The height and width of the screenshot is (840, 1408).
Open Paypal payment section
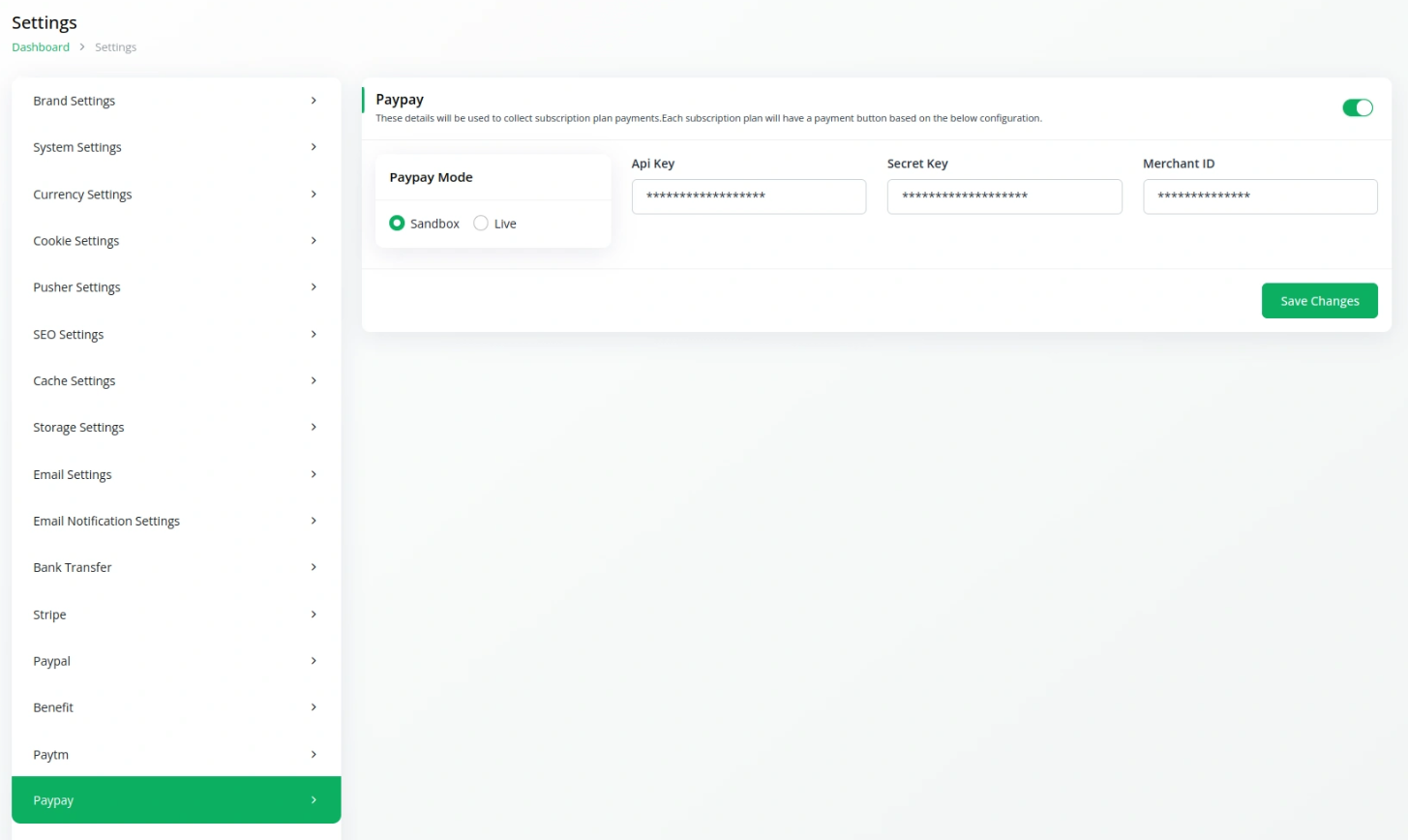tap(176, 662)
